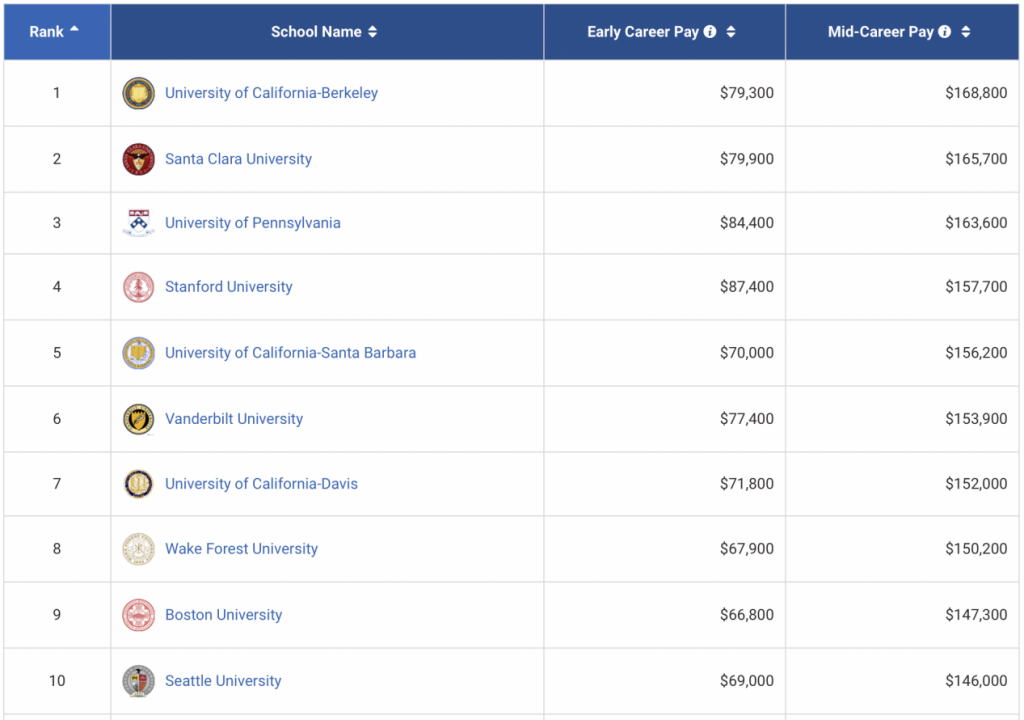This screenshot has height=720, width=1024.
Task: Click the Early Career Pay sort arrows
Action: click(x=731, y=31)
